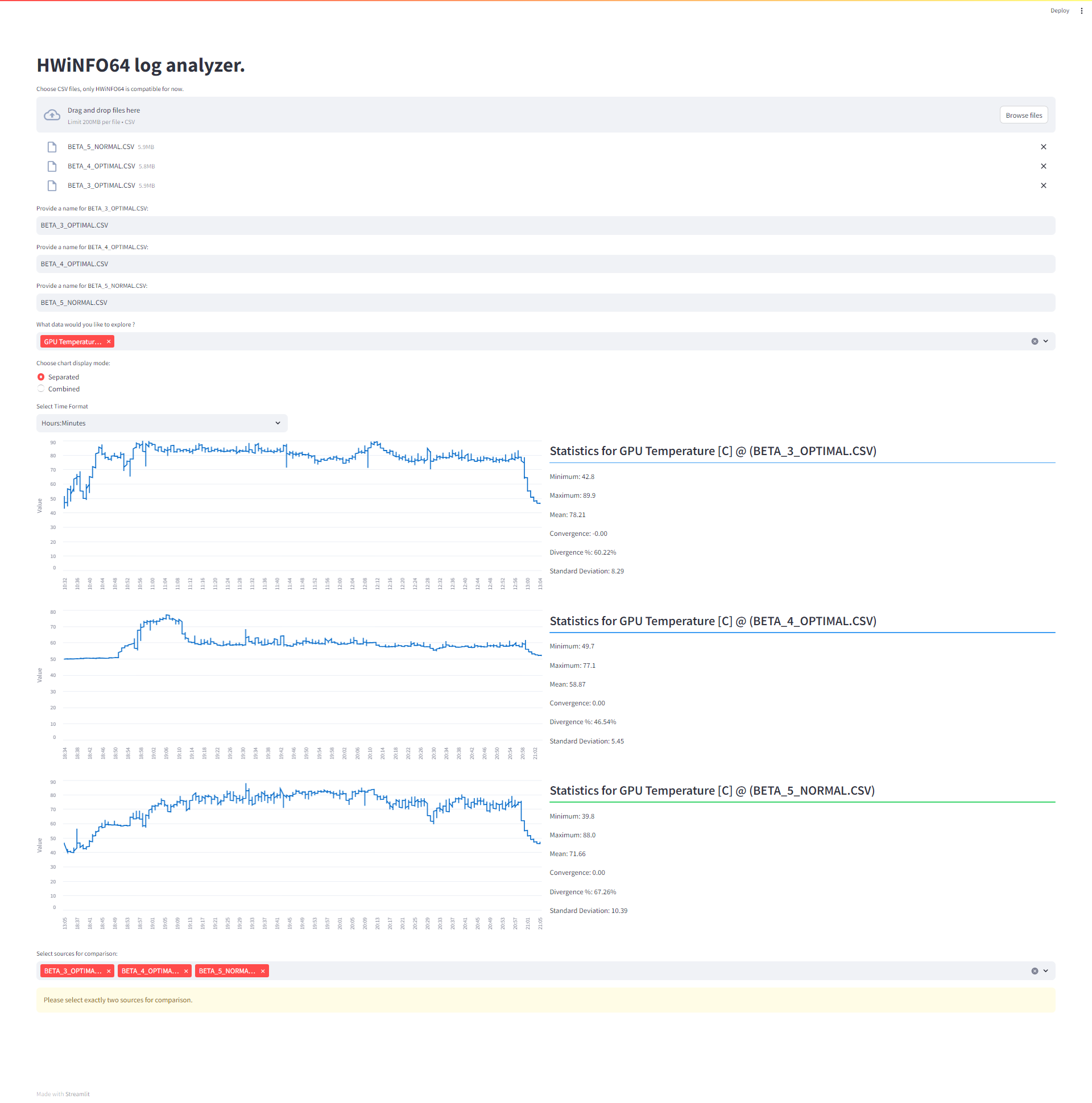Open the Select Time Format dropdown

click(x=162, y=423)
